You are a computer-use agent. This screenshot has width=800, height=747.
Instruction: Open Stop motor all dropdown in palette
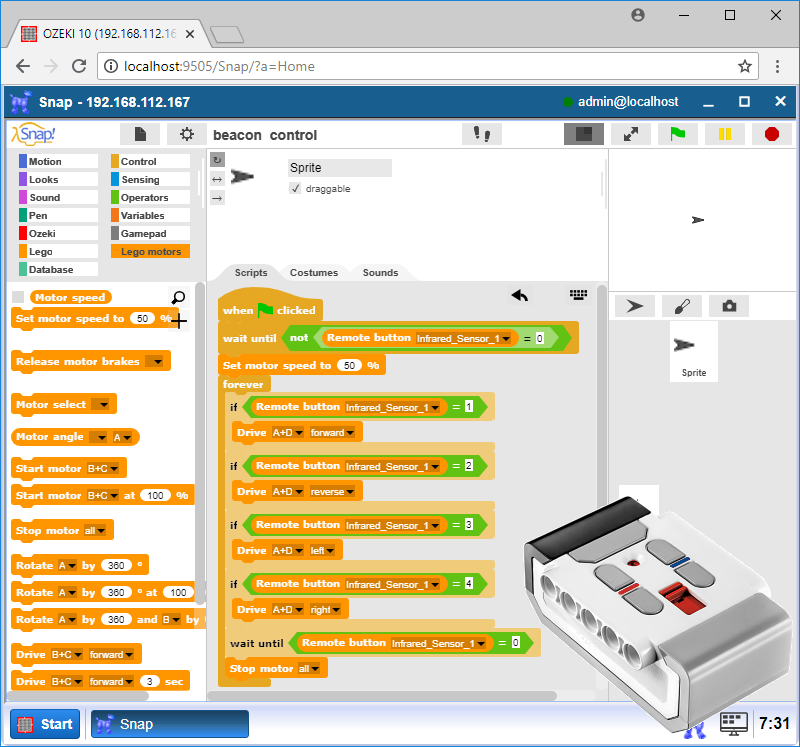click(x=94, y=531)
